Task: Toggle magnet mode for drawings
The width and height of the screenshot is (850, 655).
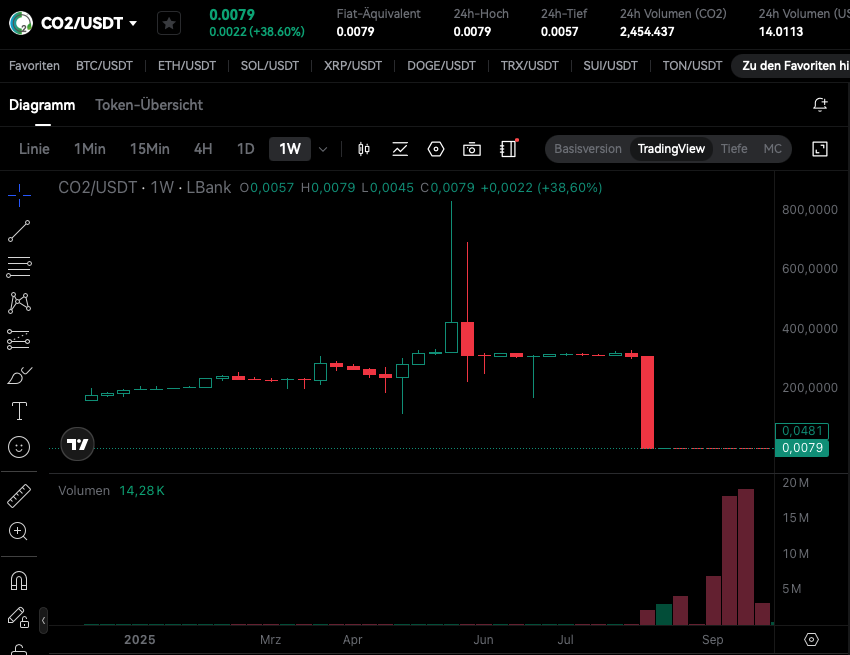Action: click(19, 581)
